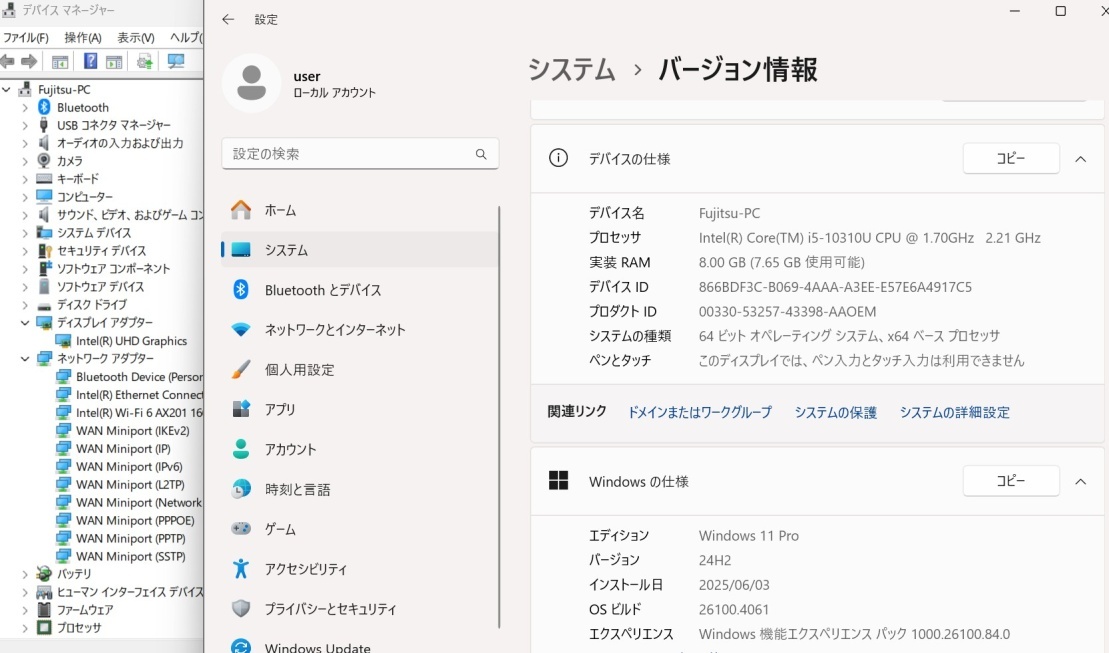Collapse the デバイスの仕様 panel

pos(1080,158)
